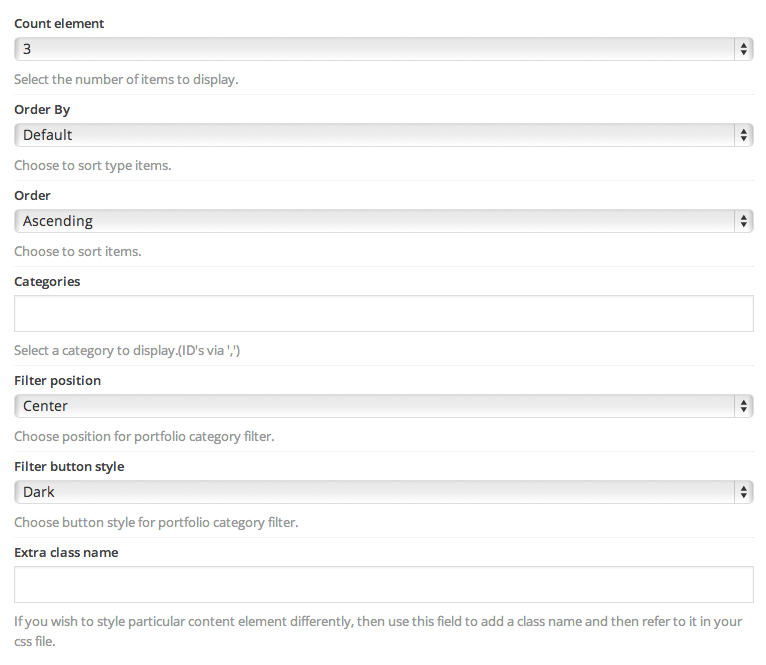Click the "Select the number of items" description

click(126, 79)
